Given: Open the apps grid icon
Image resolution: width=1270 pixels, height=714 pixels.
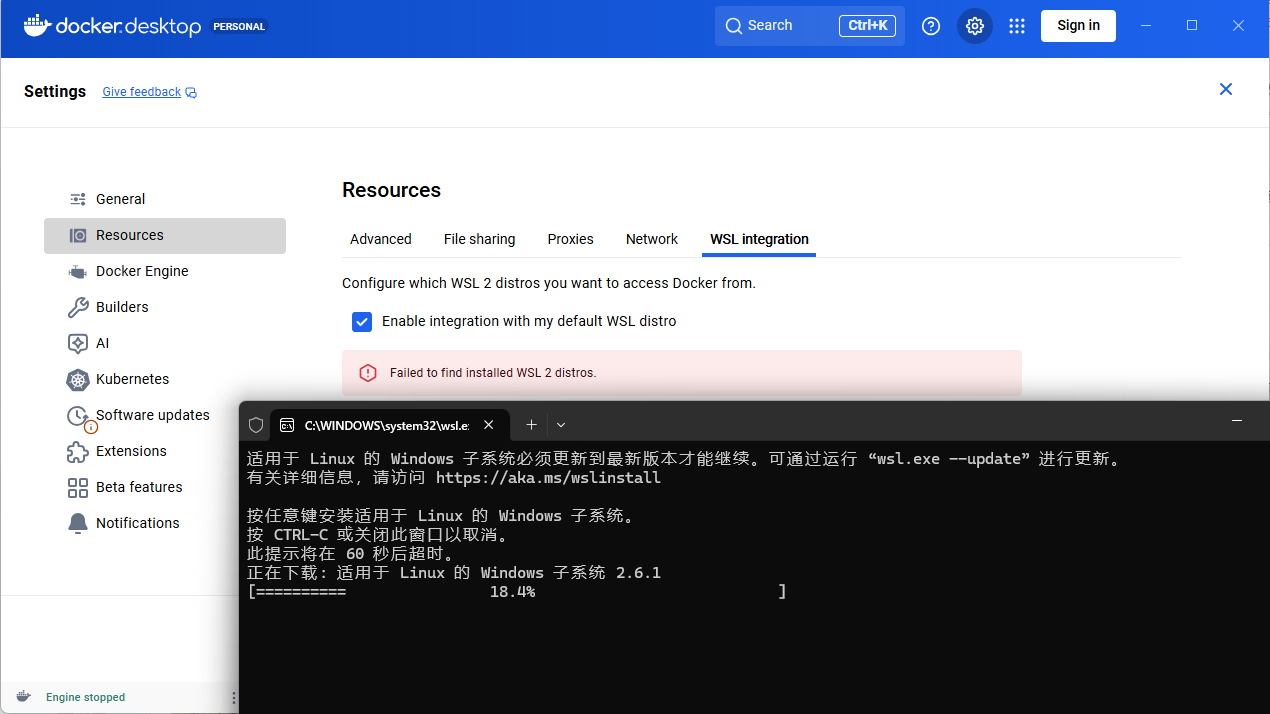Looking at the screenshot, I should click(x=1017, y=26).
